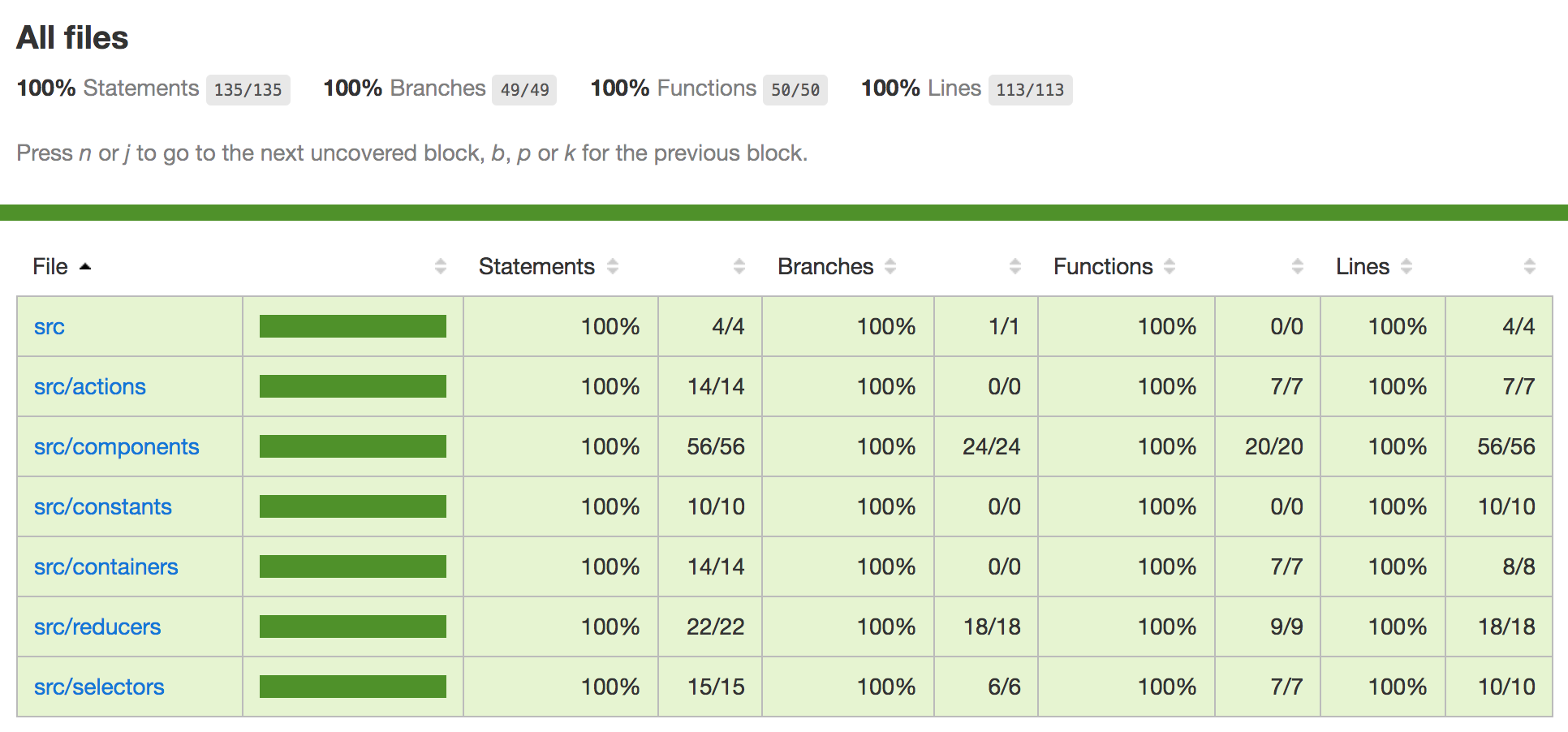The image size is (1568, 732).
Task: Click the coverage bar for src/selectors
Action: pyautogui.click(x=352, y=687)
